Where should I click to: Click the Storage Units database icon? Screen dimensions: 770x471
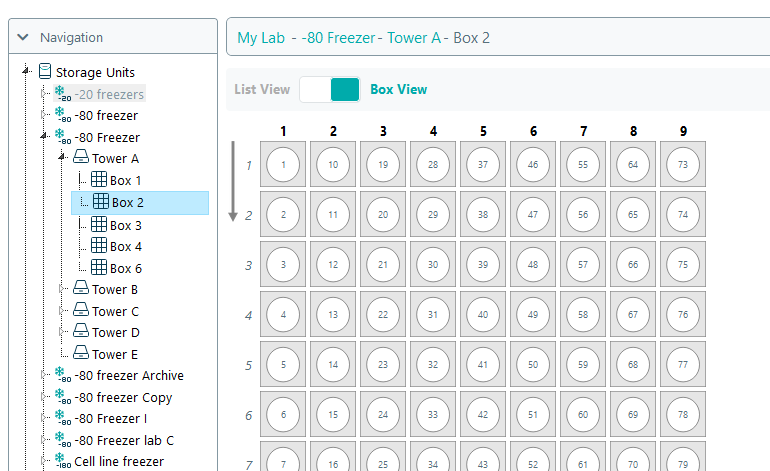45,72
